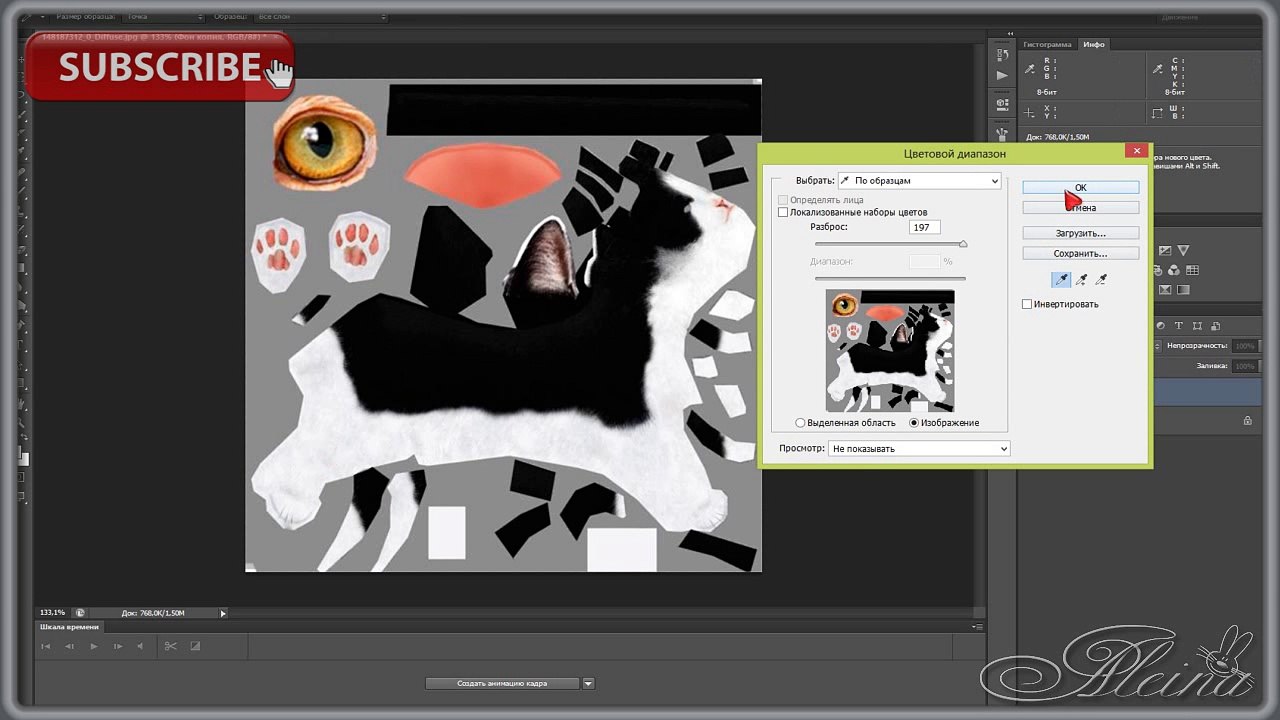Click the scissors split icon in timeline

click(171, 646)
